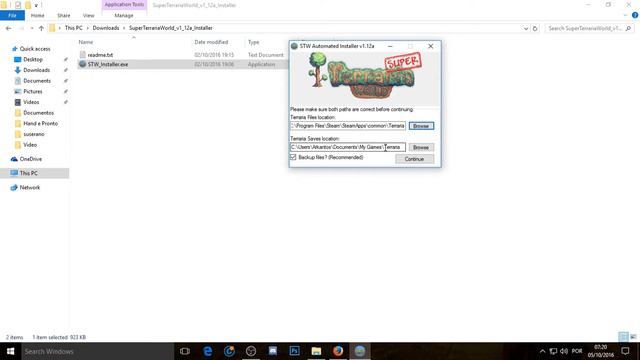Open the Manage ribbon tab
This screenshot has width=640, height=360.
pyautogui.click(x=124, y=16)
